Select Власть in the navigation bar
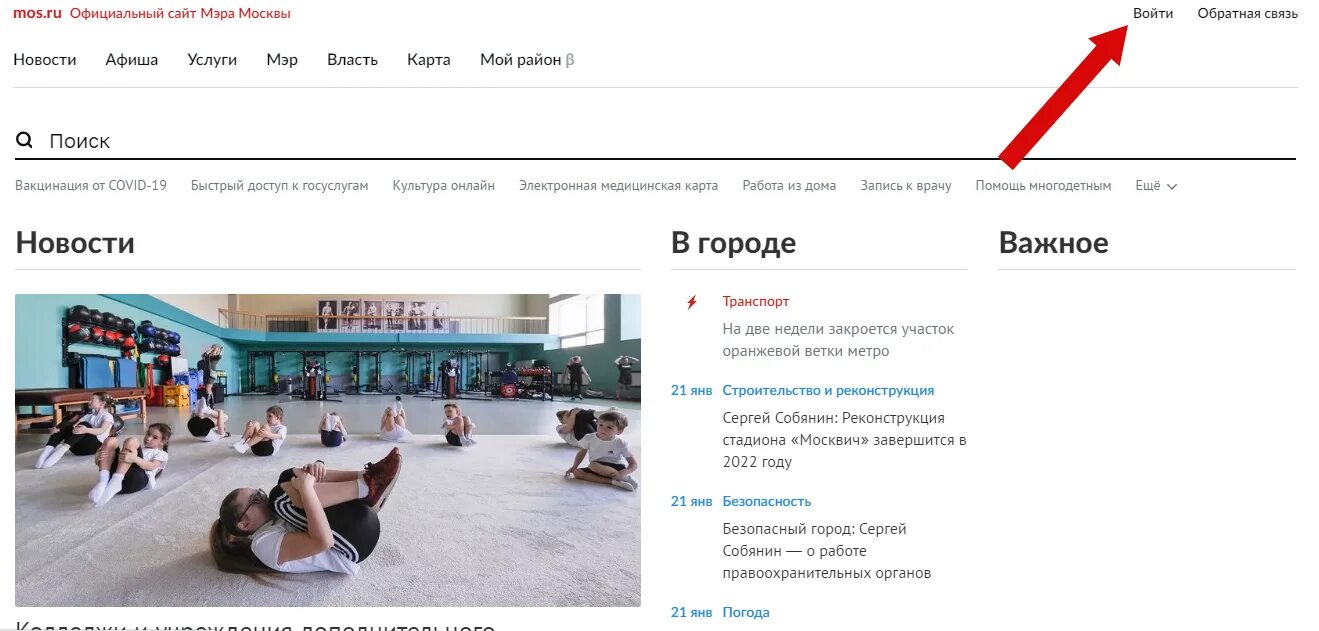 (352, 60)
